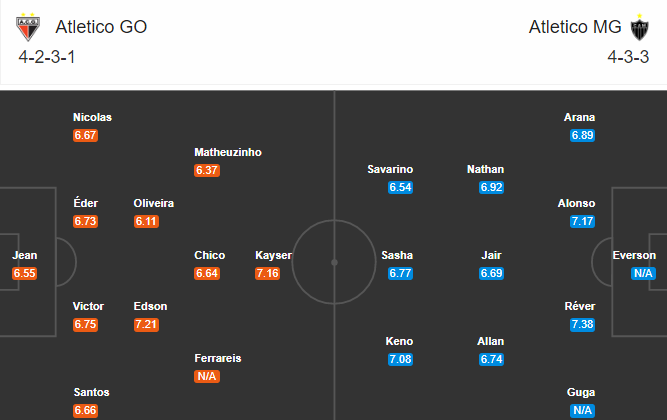Click player name Matheuzinho
667x420 pixels.
228,152
